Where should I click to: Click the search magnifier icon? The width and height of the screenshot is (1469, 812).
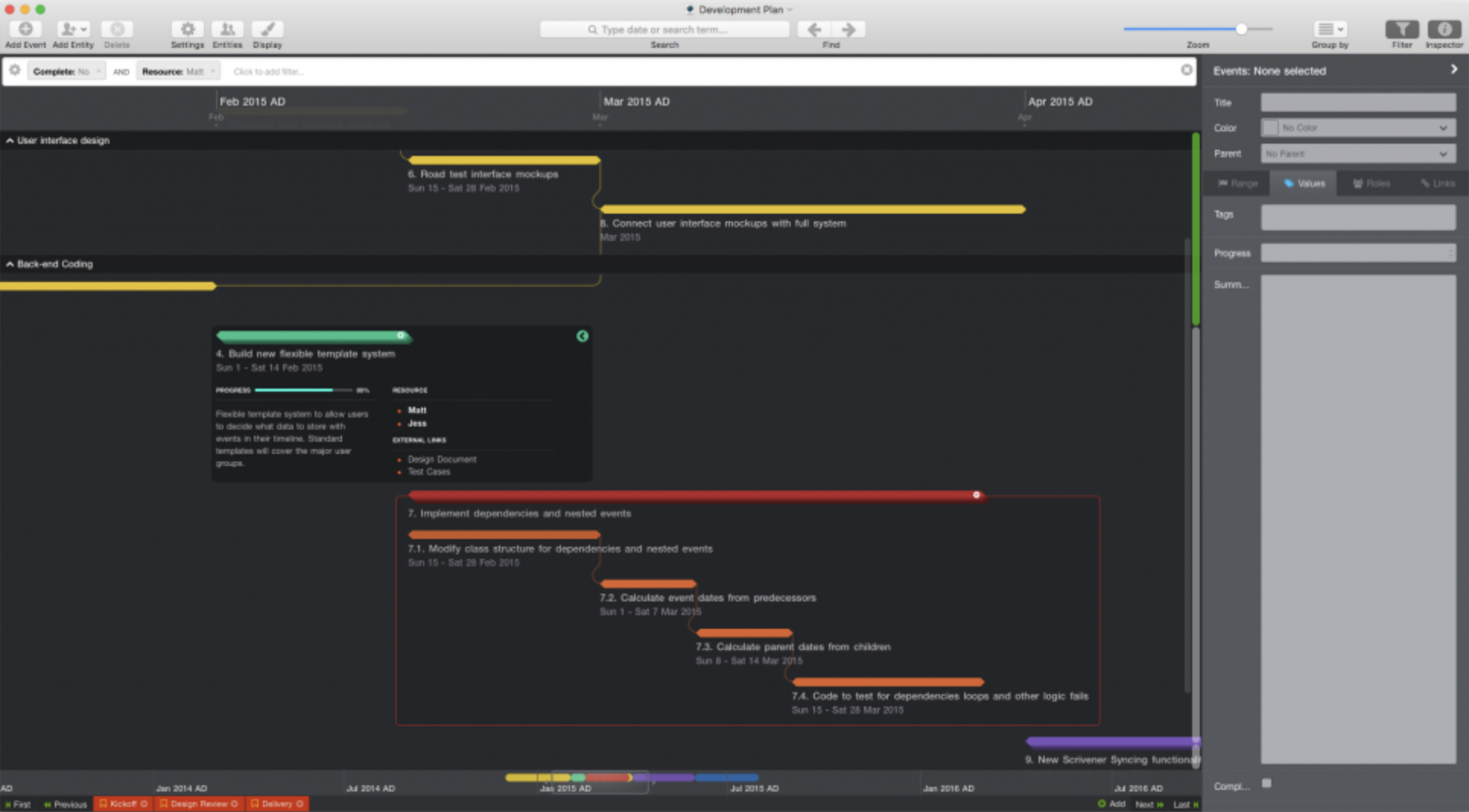[592, 30]
